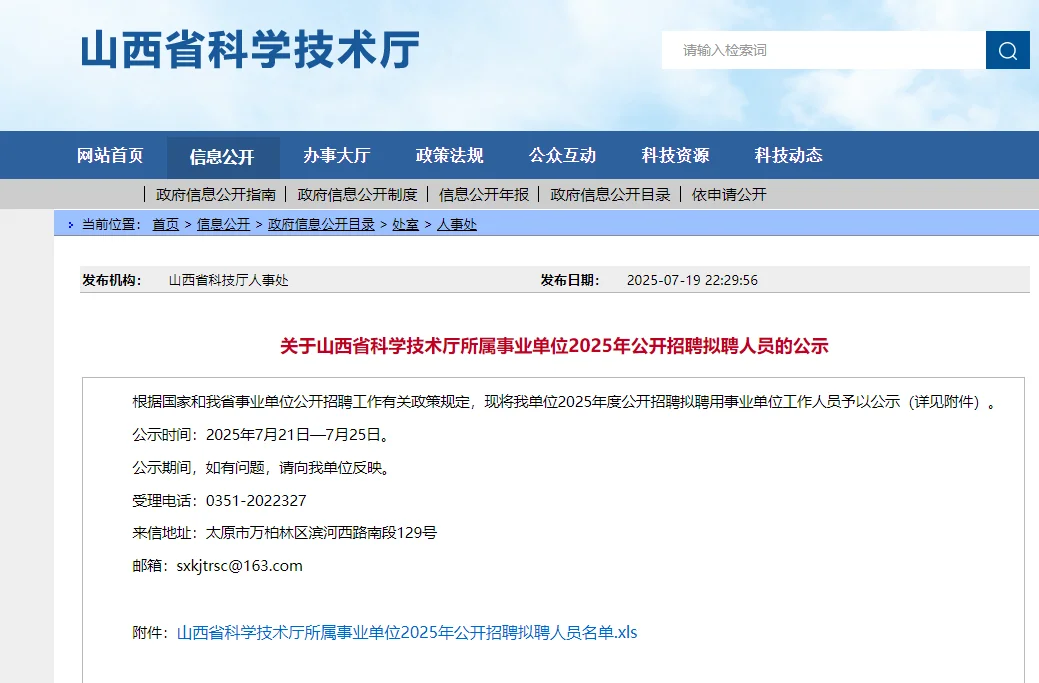Click 信息公开 in the breadcrumb
Viewport: 1039px width, 683px height.
[223, 225]
